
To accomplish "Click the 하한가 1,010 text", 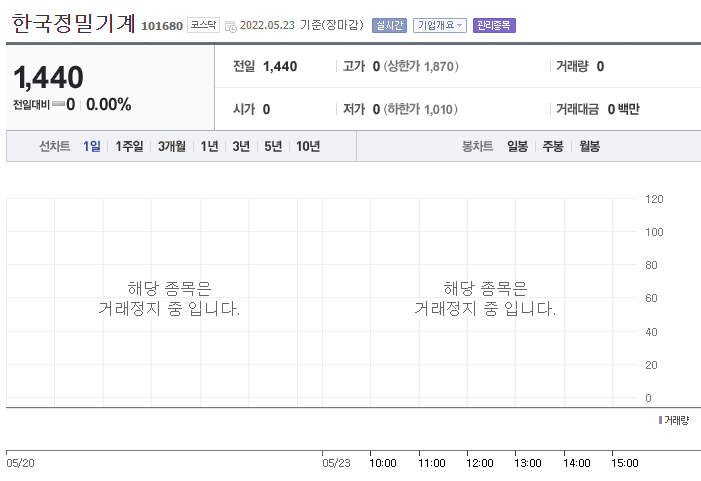I will (x=421, y=110).
